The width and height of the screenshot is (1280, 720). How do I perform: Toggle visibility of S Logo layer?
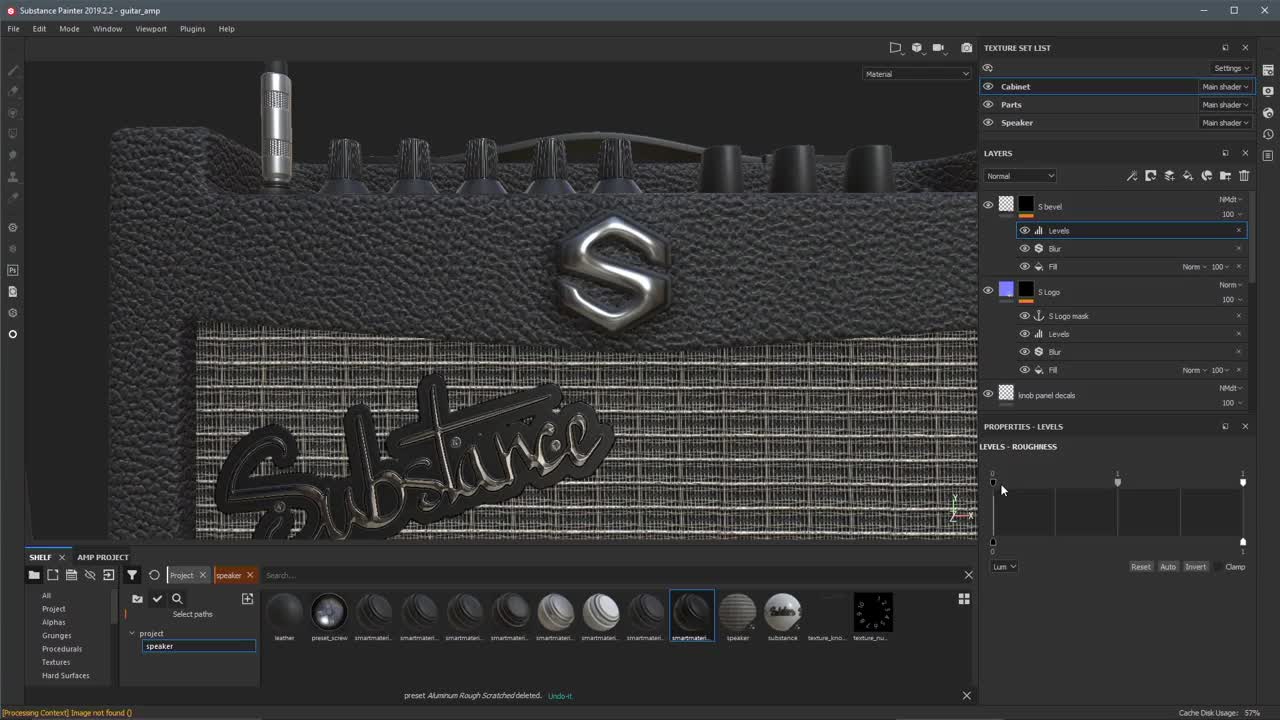pos(988,291)
